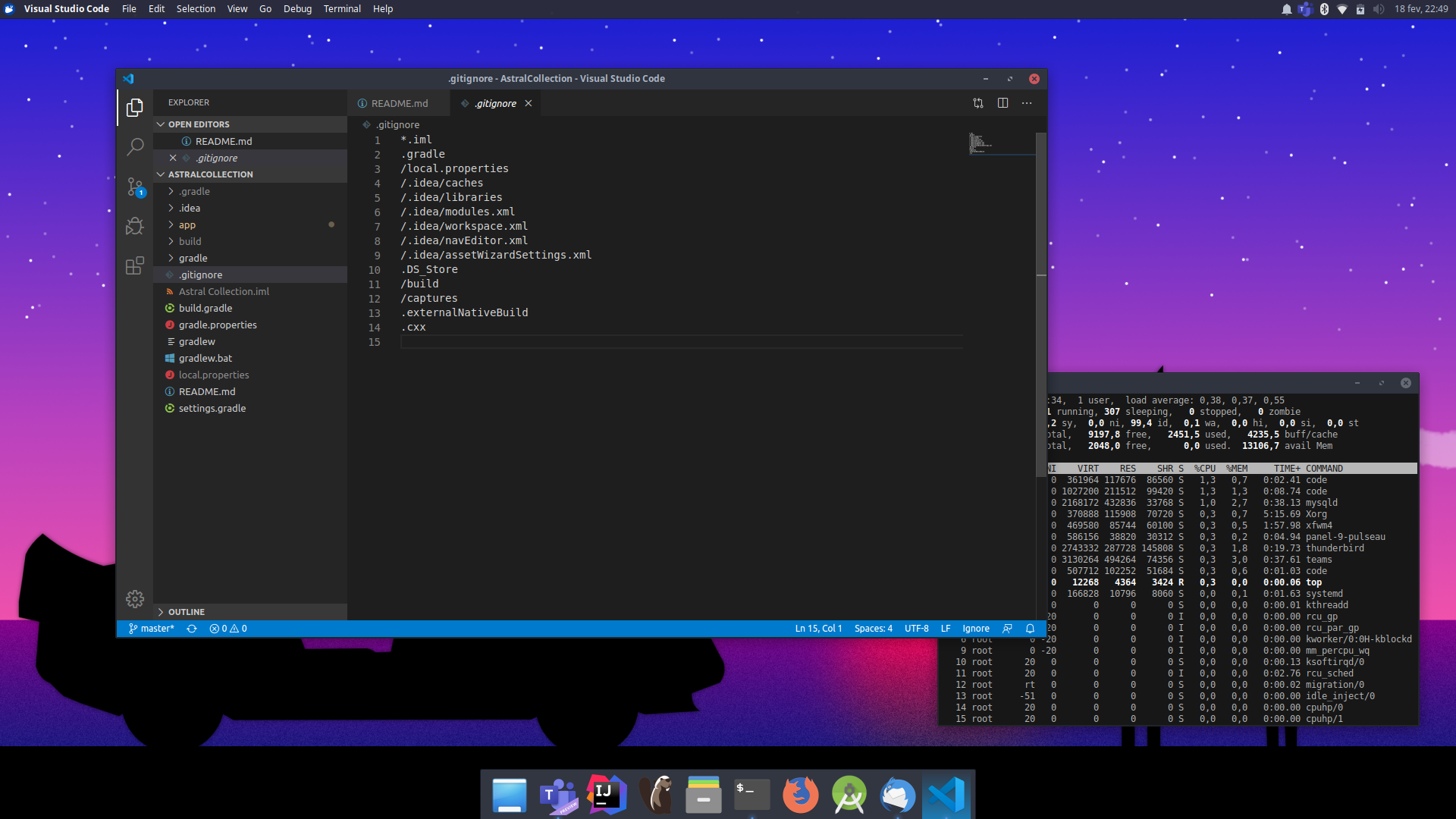Viewport: 1456px width, 819px height.
Task: Open the Explorer view in activity bar
Action: (135, 108)
